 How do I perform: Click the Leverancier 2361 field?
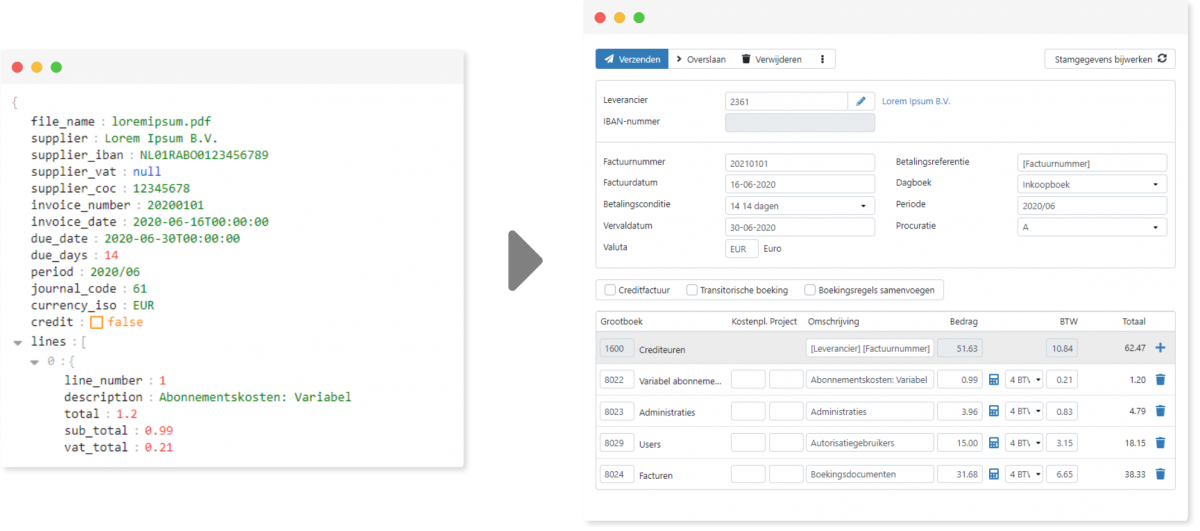(x=786, y=101)
